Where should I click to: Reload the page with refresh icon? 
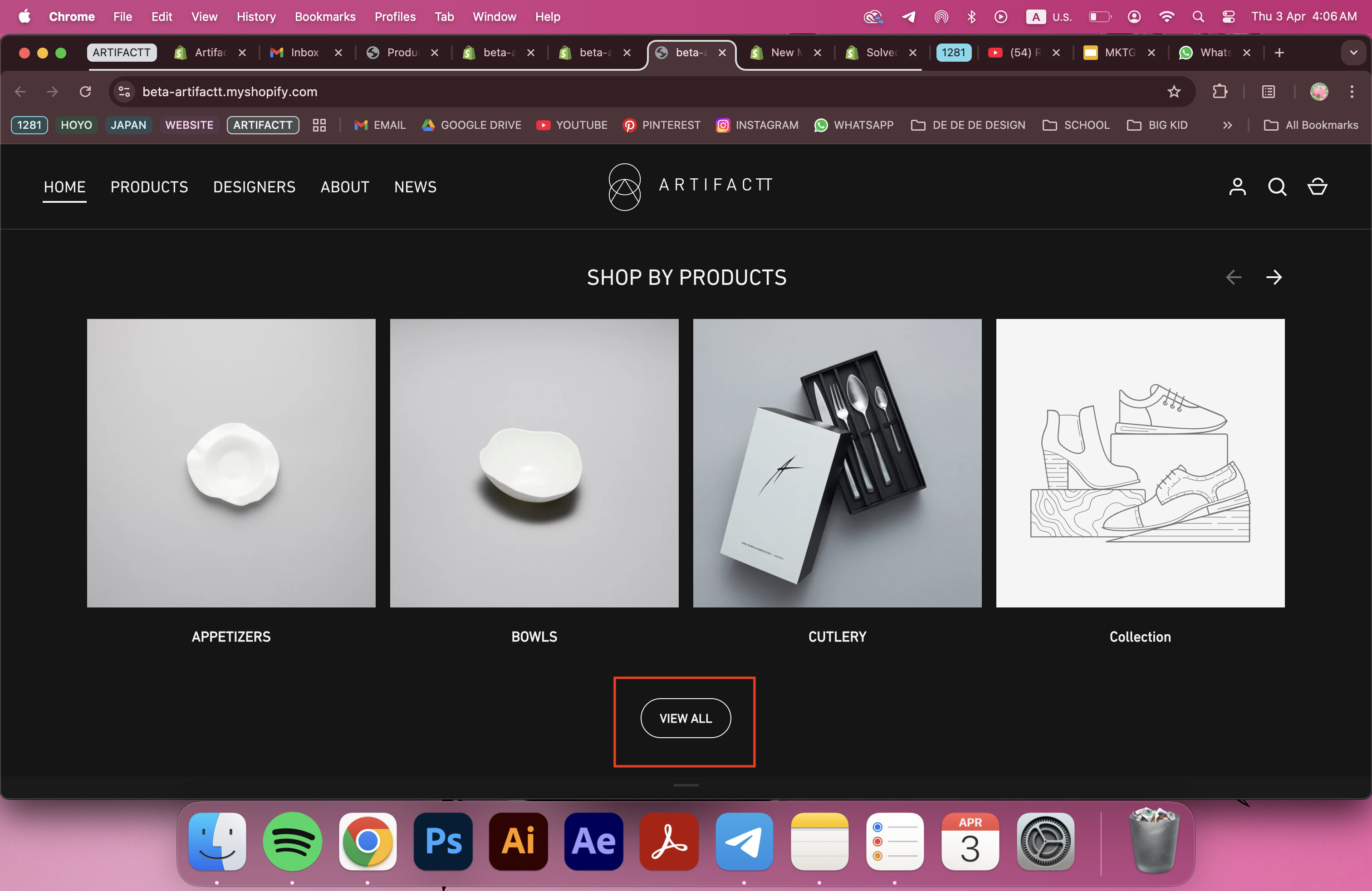(85, 92)
